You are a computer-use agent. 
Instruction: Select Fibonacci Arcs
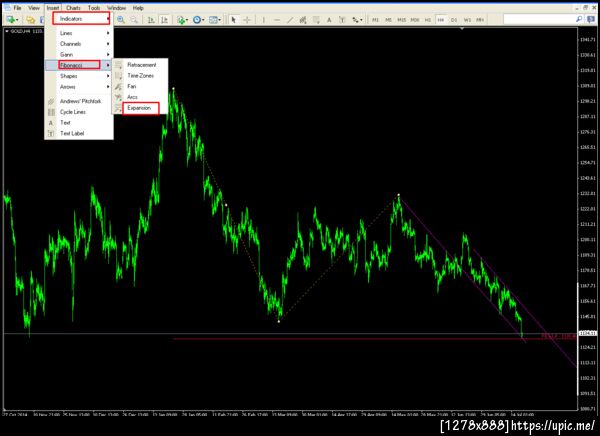coord(140,97)
